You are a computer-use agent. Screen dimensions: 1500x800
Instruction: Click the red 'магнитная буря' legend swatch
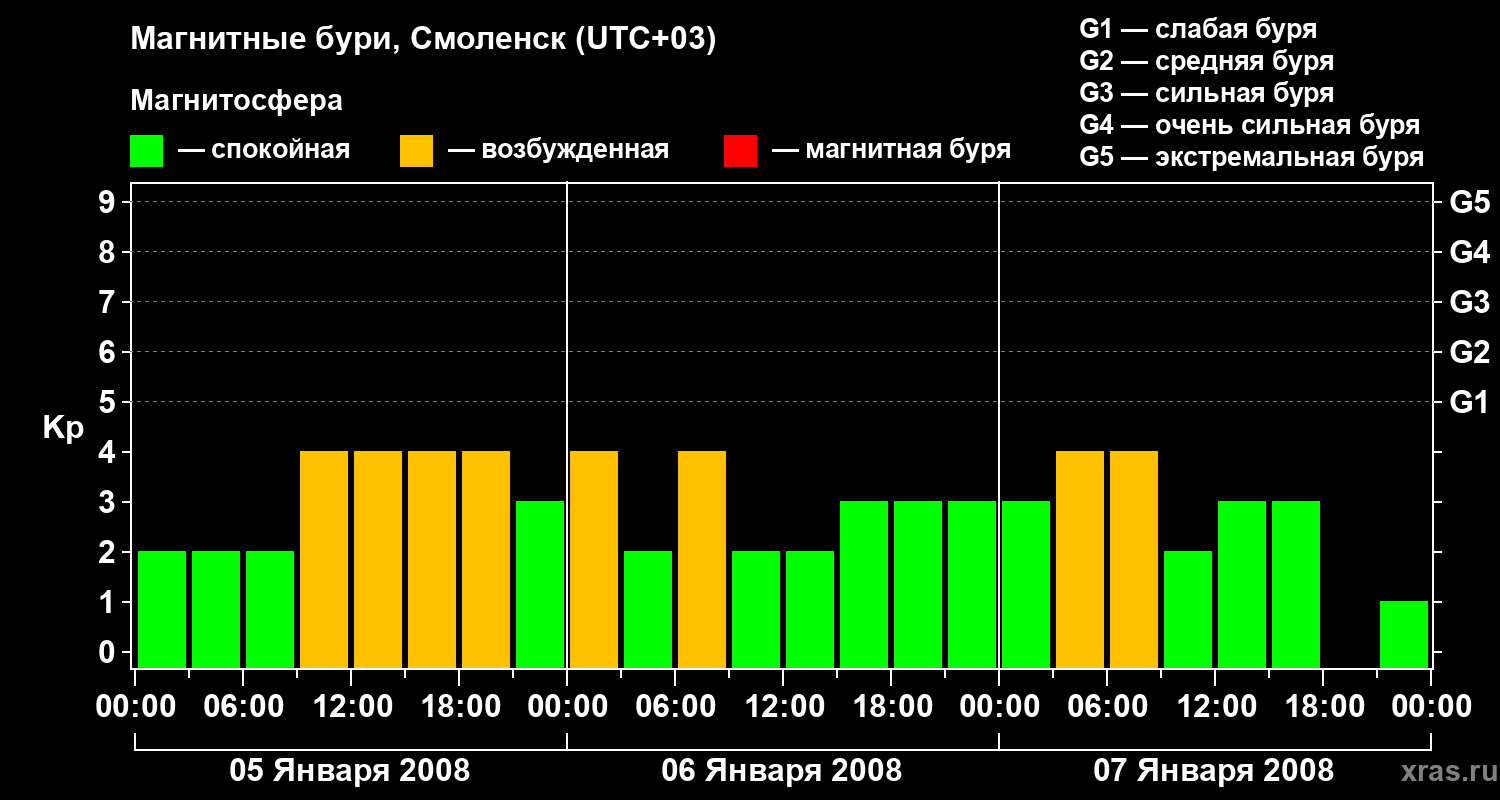(x=740, y=151)
